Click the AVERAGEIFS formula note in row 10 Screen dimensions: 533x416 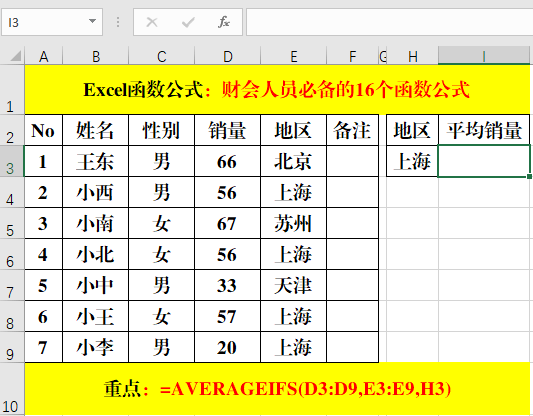coord(277,389)
